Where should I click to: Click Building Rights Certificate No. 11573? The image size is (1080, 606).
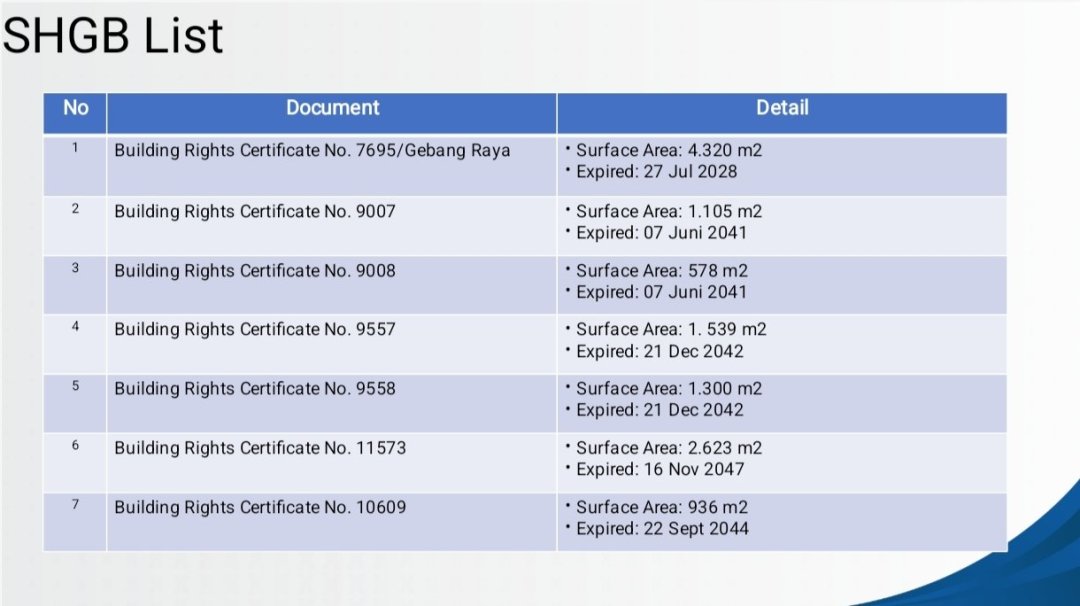click(x=260, y=448)
